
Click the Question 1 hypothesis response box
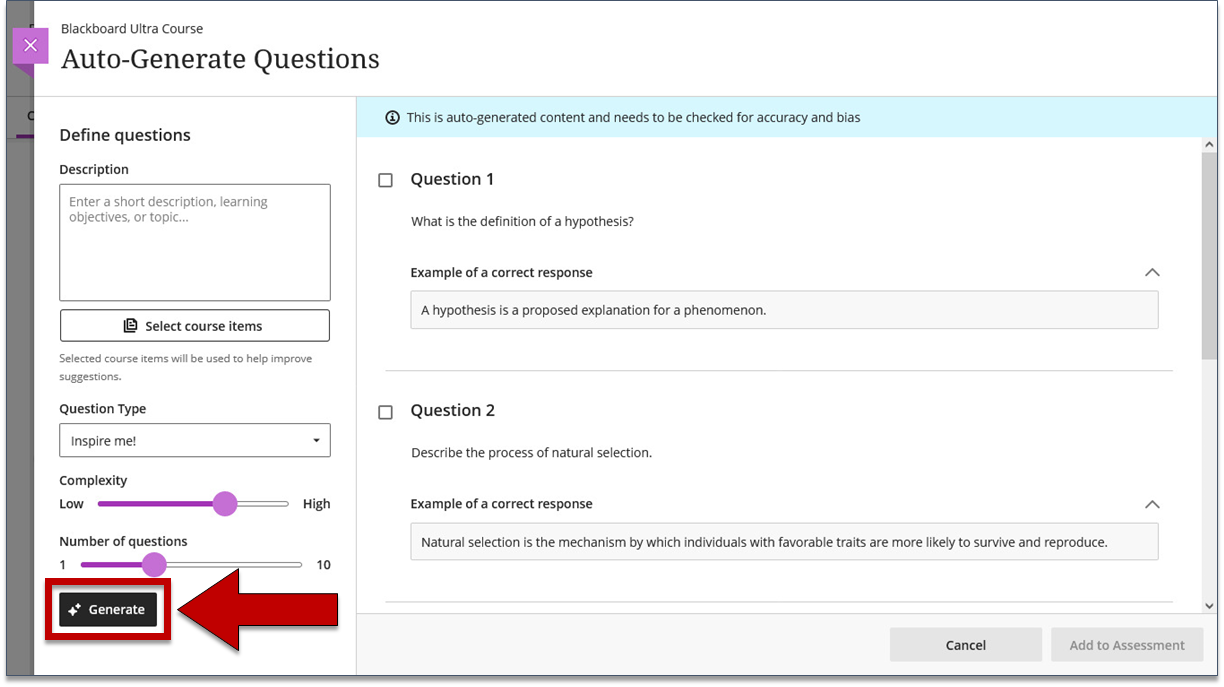coord(784,310)
